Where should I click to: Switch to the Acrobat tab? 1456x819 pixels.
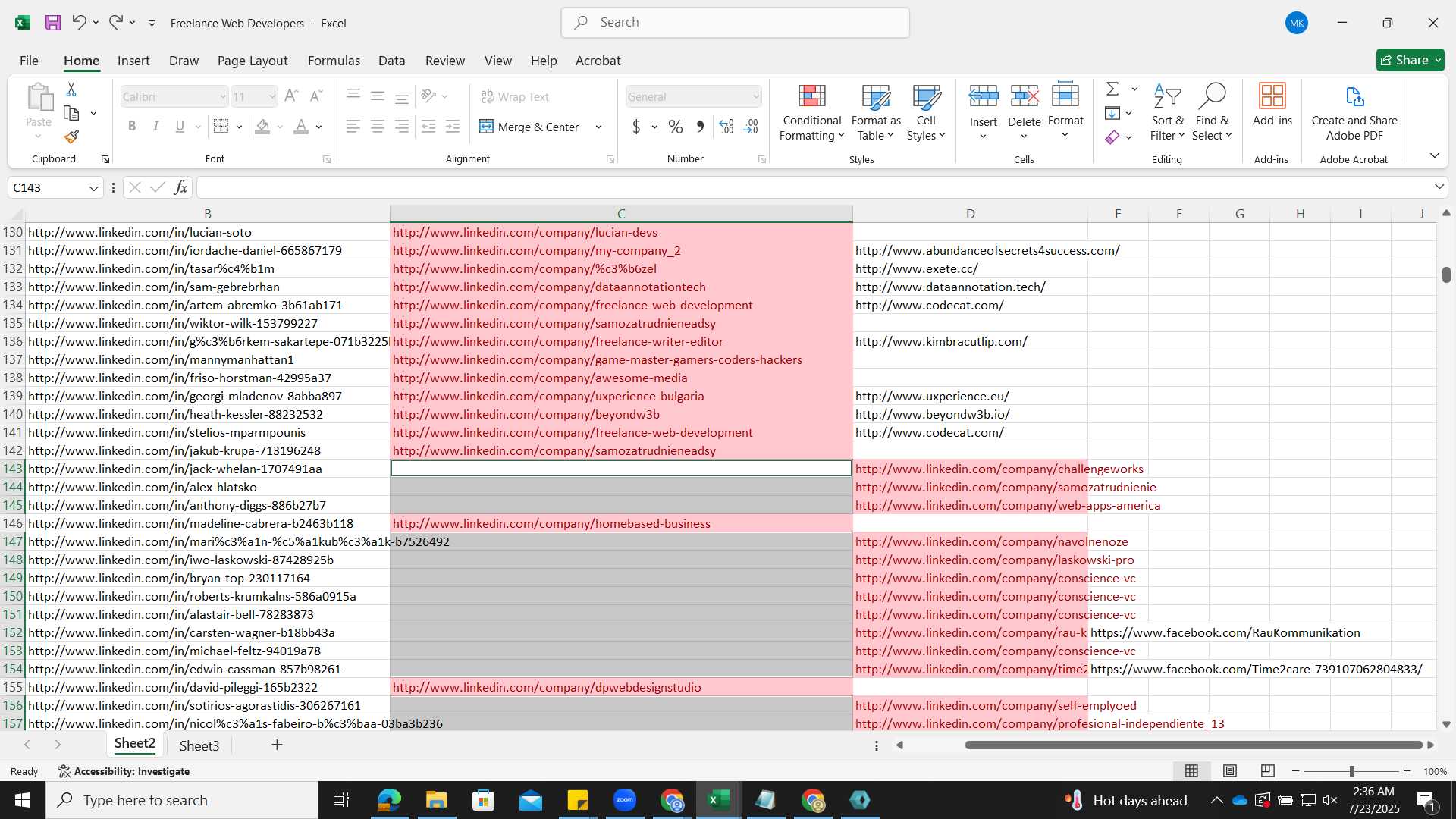(598, 61)
